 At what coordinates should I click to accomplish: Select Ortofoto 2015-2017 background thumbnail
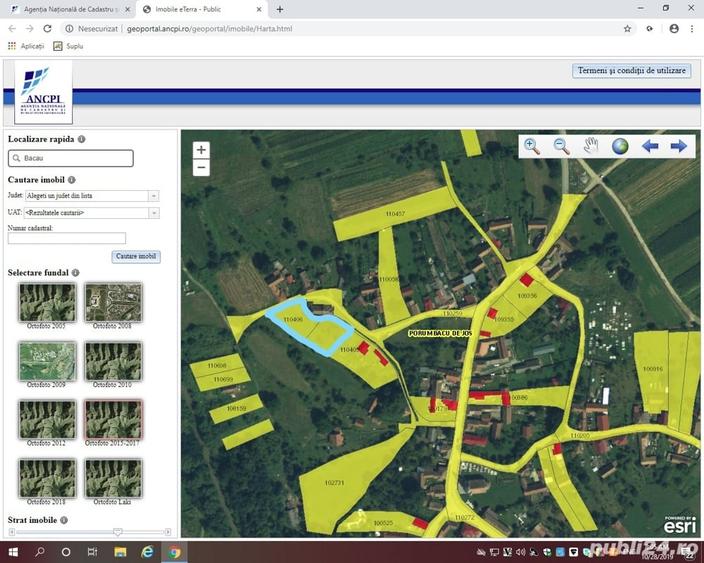pos(113,419)
